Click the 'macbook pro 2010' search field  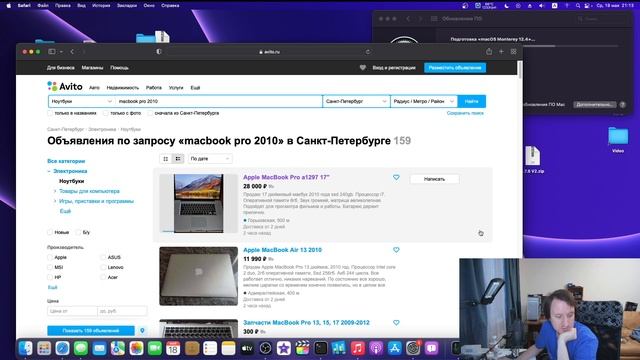point(219,101)
